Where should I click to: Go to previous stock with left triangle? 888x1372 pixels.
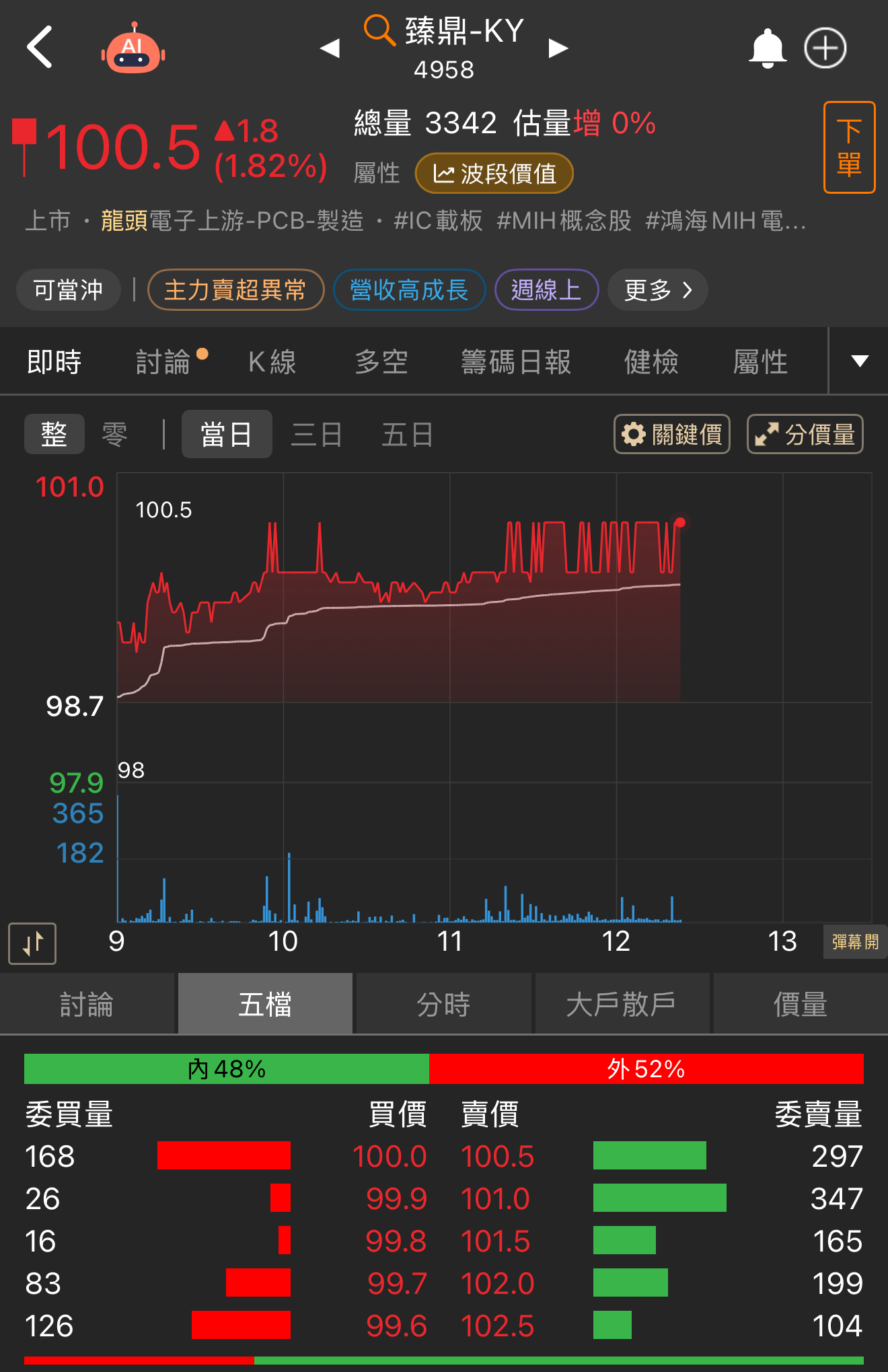point(330,48)
